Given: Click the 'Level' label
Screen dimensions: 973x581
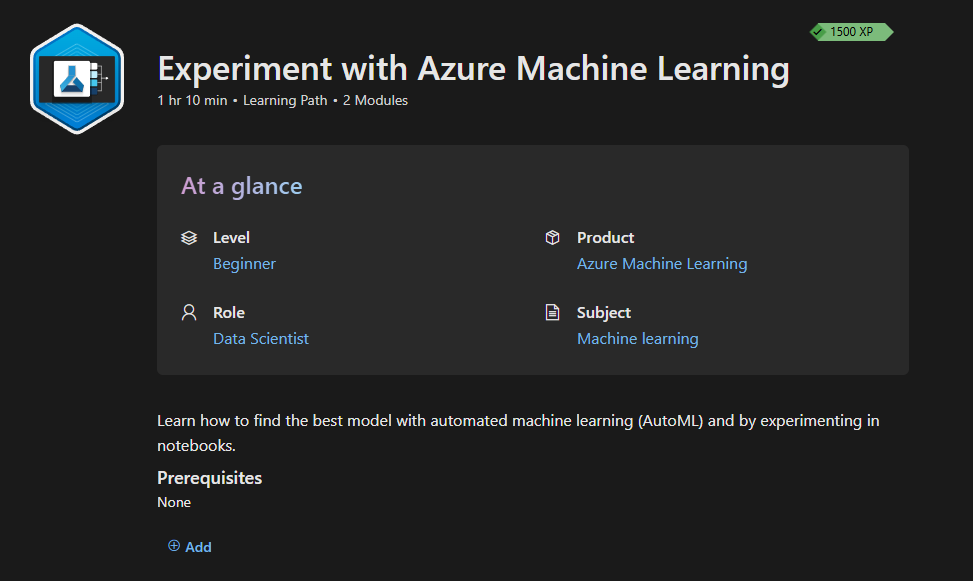Looking at the screenshot, I should coord(231,238).
